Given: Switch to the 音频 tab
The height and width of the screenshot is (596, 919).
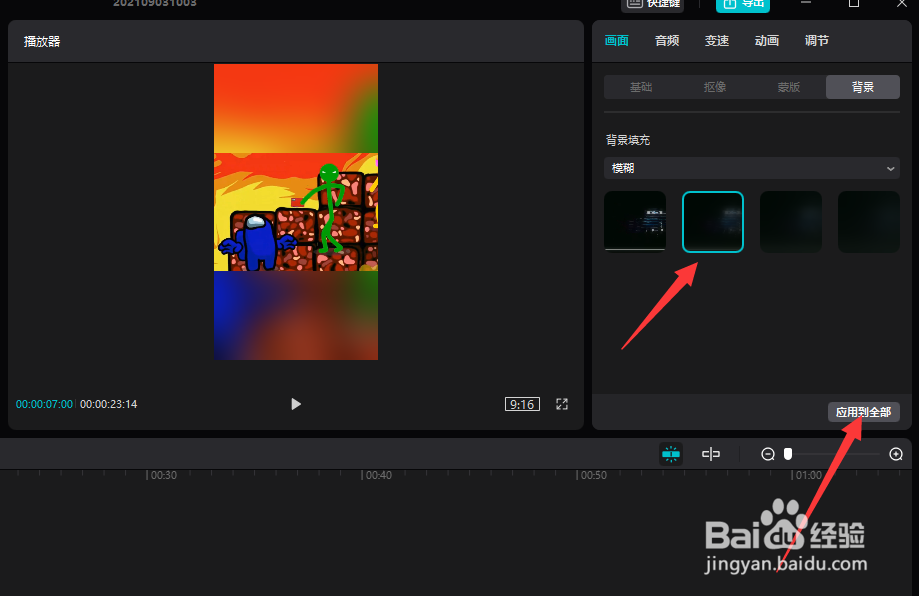Looking at the screenshot, I should [667, 40].
